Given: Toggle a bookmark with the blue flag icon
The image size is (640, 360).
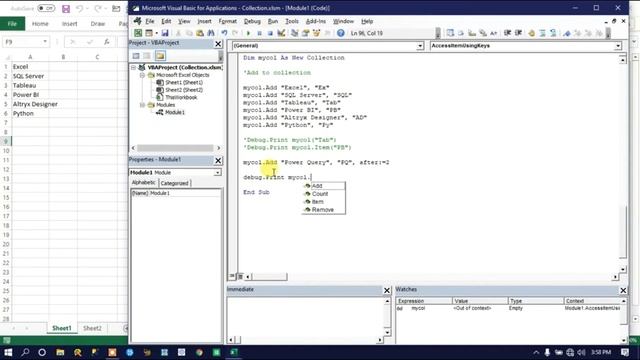Looking at the screenshot, I should click(x=567, y=33).
